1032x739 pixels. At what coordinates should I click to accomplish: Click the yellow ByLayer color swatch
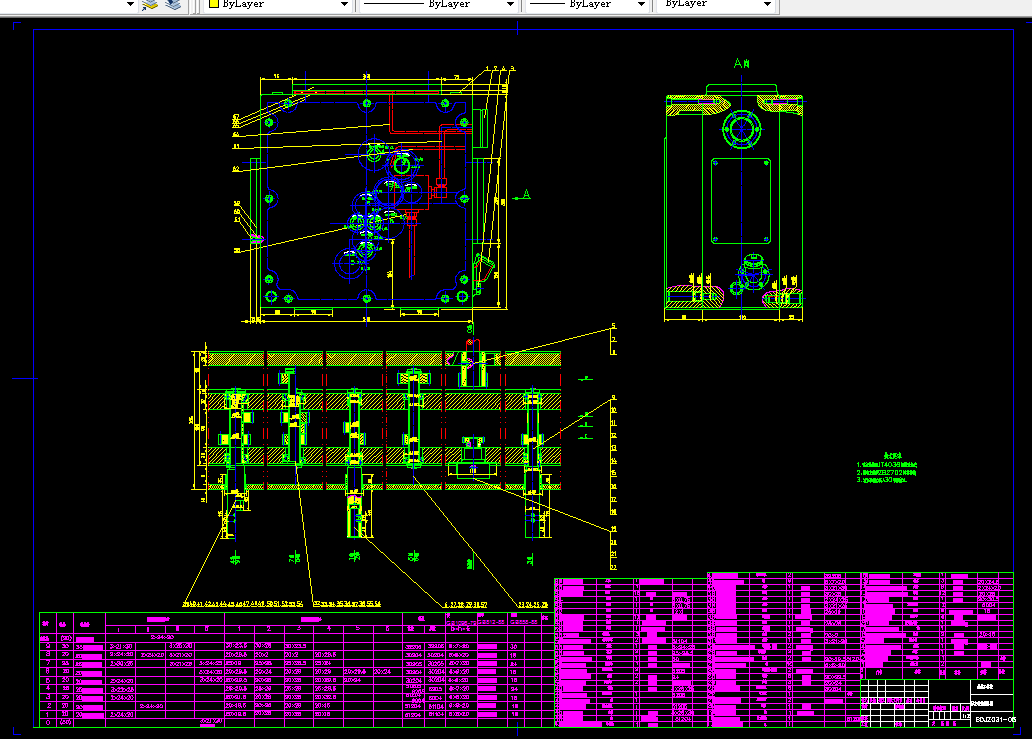pyautogui.click(x=214, y=4)
